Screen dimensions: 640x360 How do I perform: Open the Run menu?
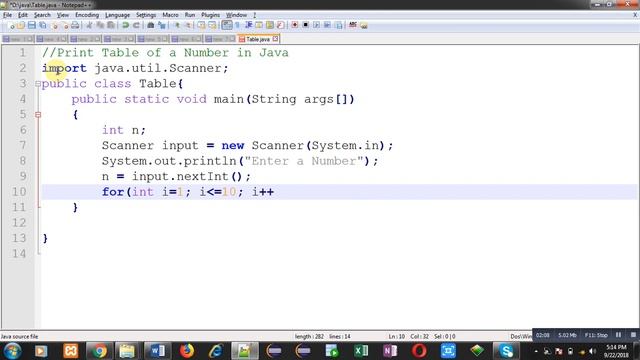[190, 15]
